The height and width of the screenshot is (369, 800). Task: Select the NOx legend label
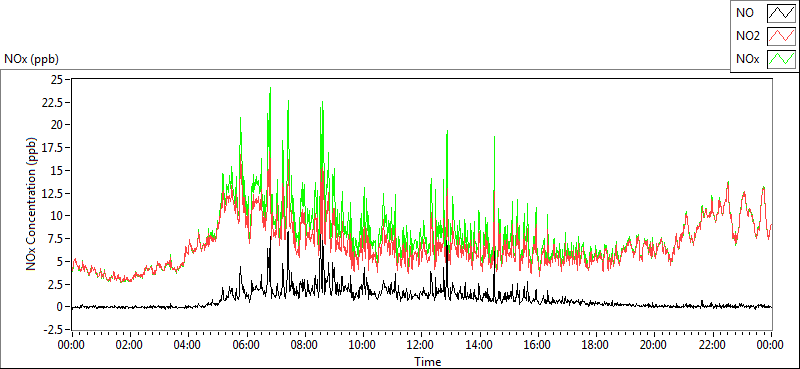pos(748,59)
